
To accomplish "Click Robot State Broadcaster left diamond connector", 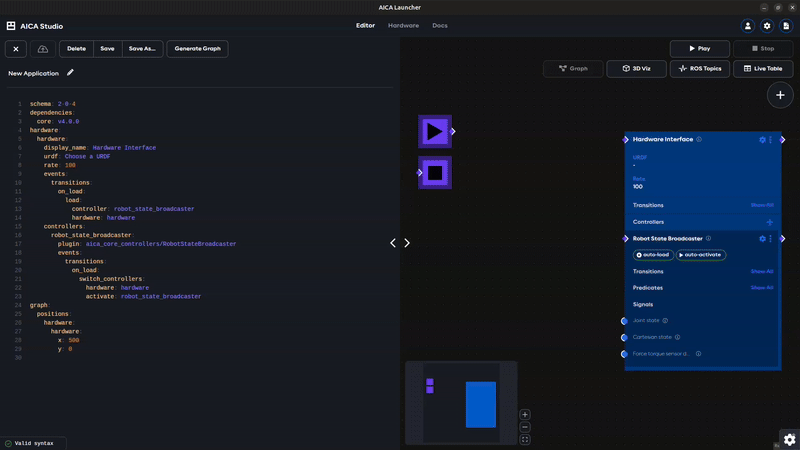I will pyautogui.click(x=626, y=238).
